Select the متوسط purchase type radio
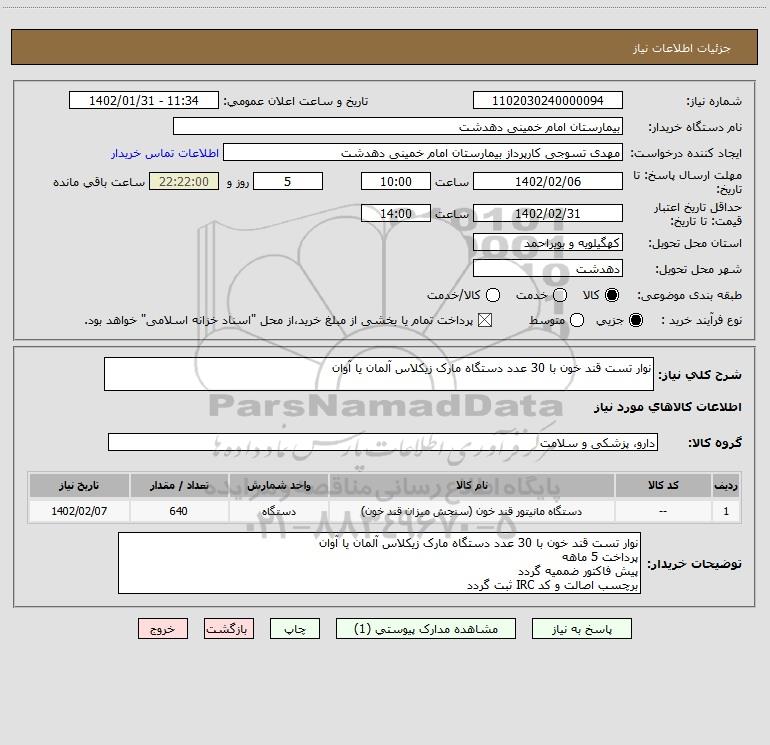770x745 pixels. tap(577, 320)
